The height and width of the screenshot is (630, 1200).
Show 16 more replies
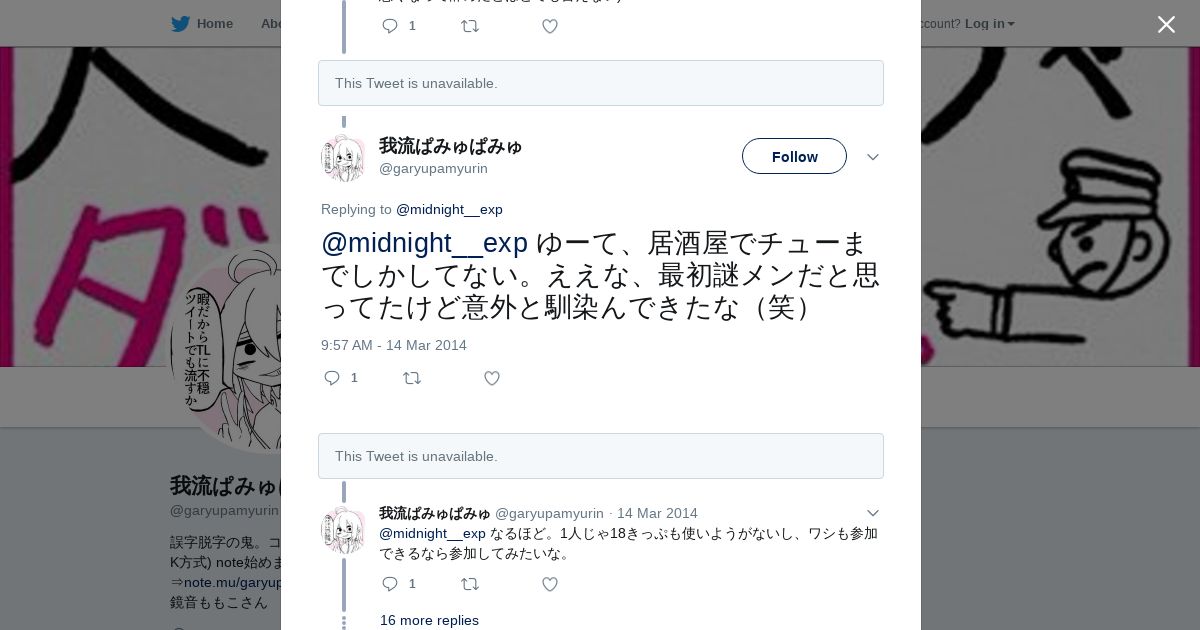(x=429, y=620)
